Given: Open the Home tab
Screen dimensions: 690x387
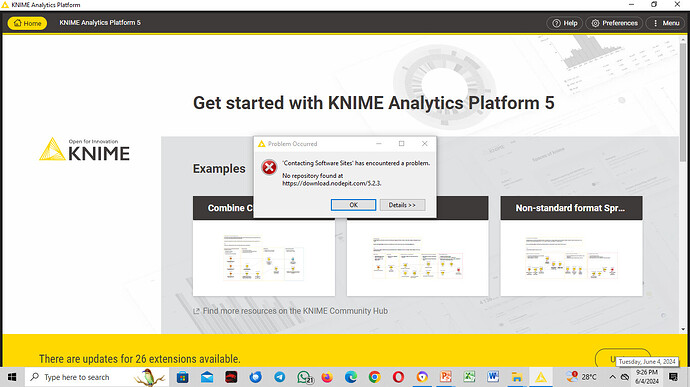Looking at the screenshot, I should coord(27,23).
